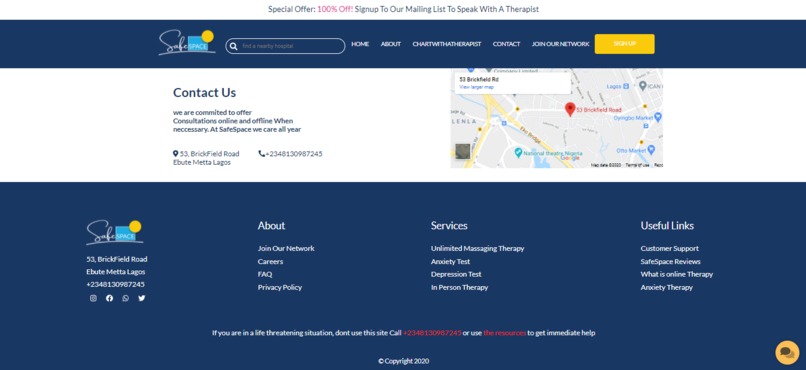Click red emergency phone number link
Viewport: 806px width, 370px height.
coord(432,333)
